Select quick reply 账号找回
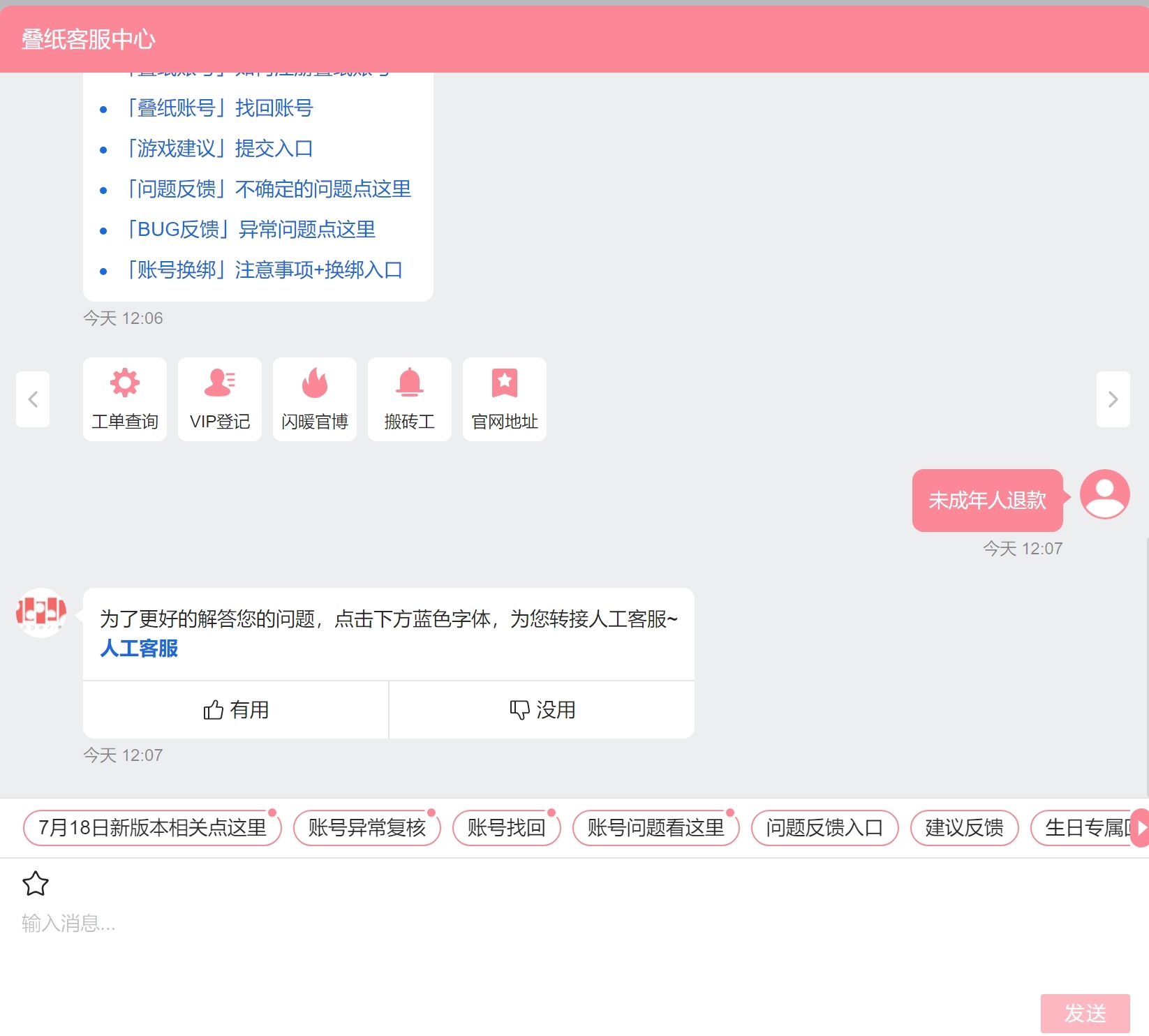 (507, 828)
